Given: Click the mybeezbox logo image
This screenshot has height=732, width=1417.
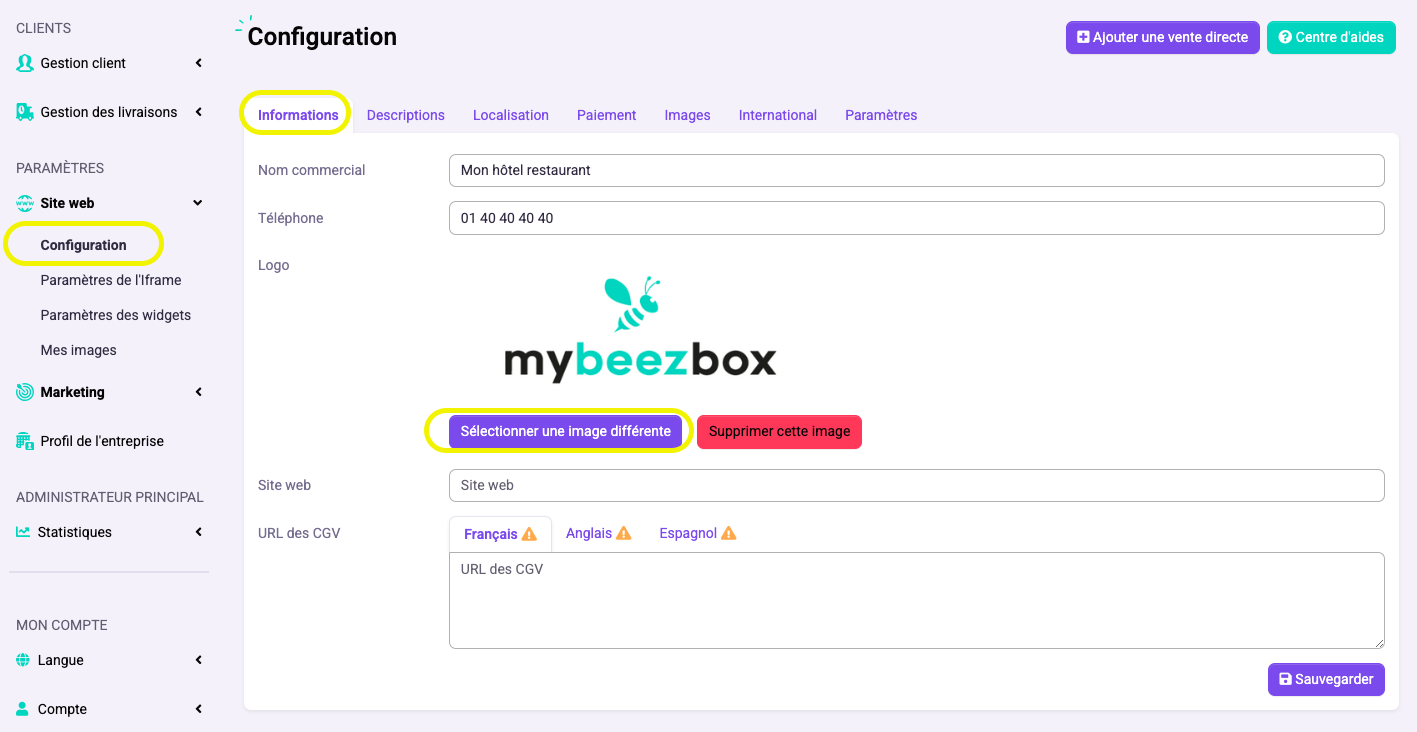Looking at the screenshot, I should (x=640, y=330).
